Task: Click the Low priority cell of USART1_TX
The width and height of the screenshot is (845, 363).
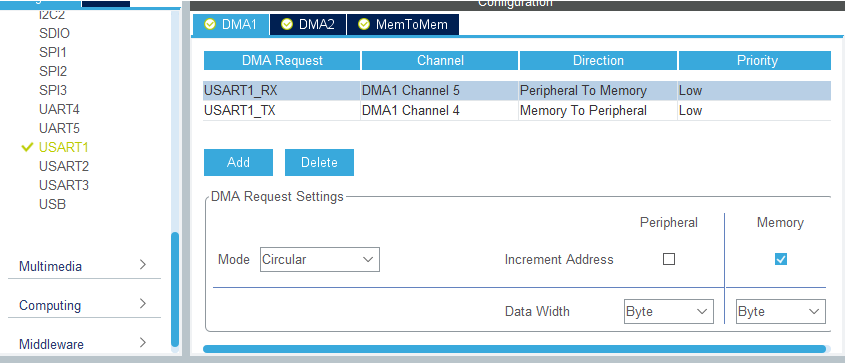Action: point(754,110)
